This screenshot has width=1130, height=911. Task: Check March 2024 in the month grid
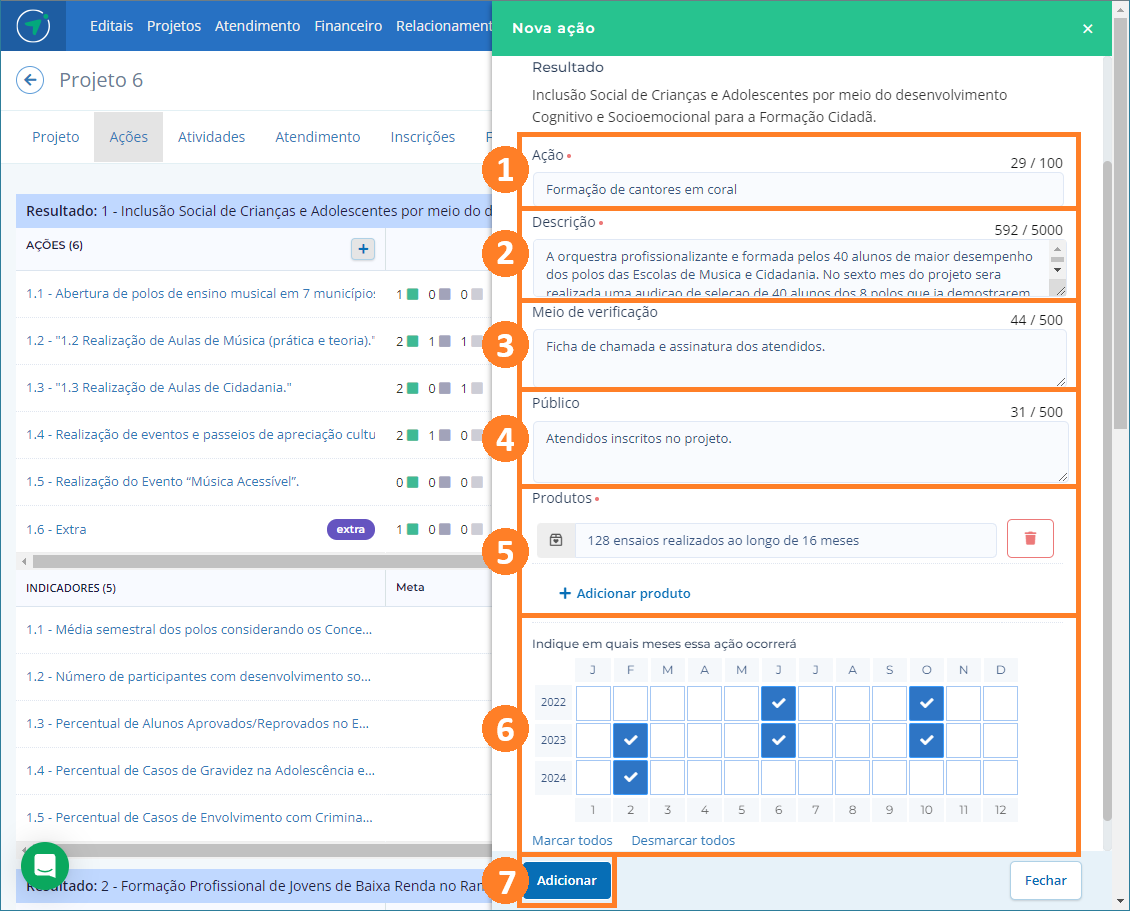coord(667,778)
